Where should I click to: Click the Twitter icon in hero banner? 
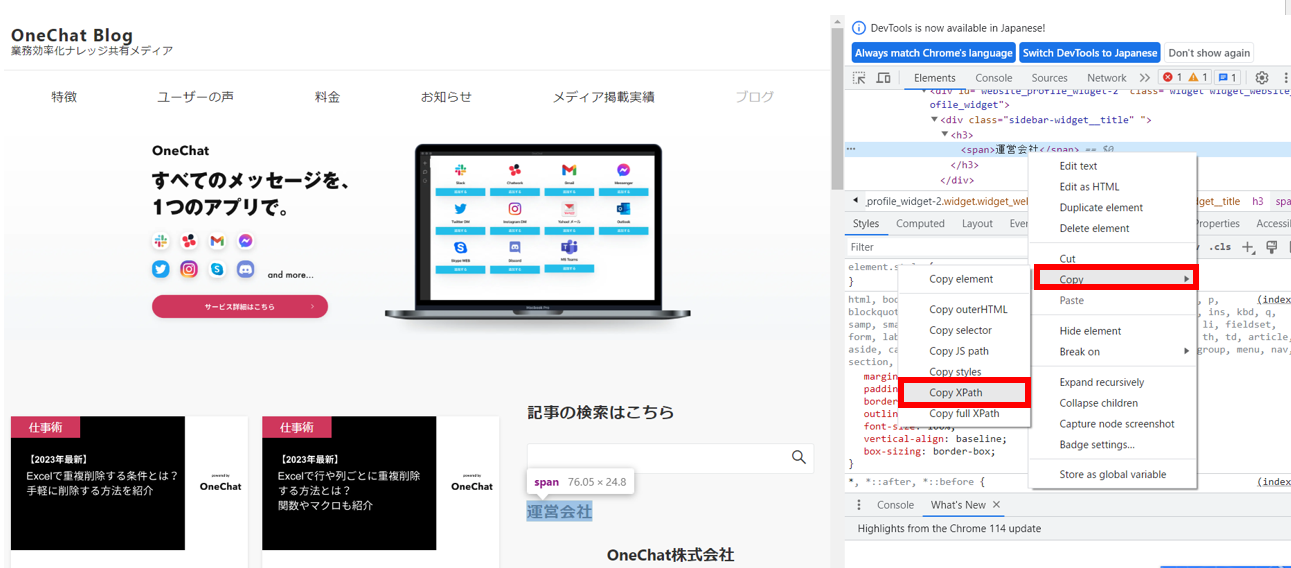click(x=161, y=269)
